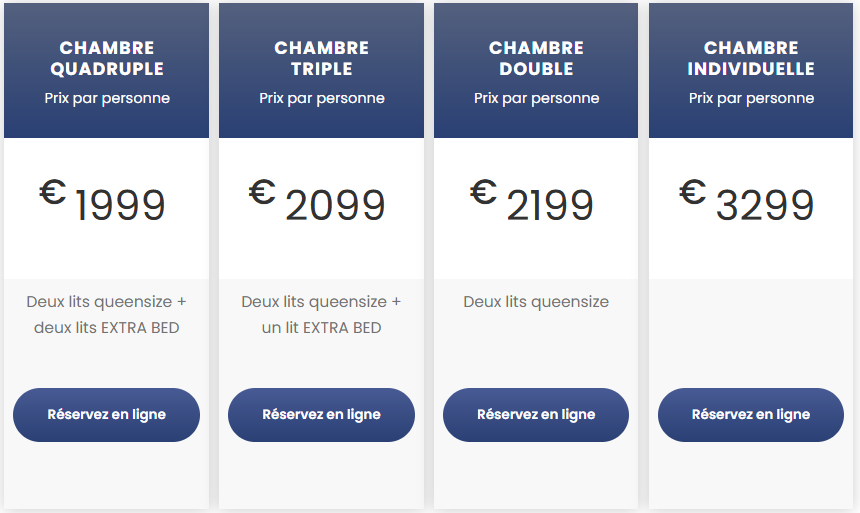Click the "un lit EXTRA BED" description

coord(321,327)
